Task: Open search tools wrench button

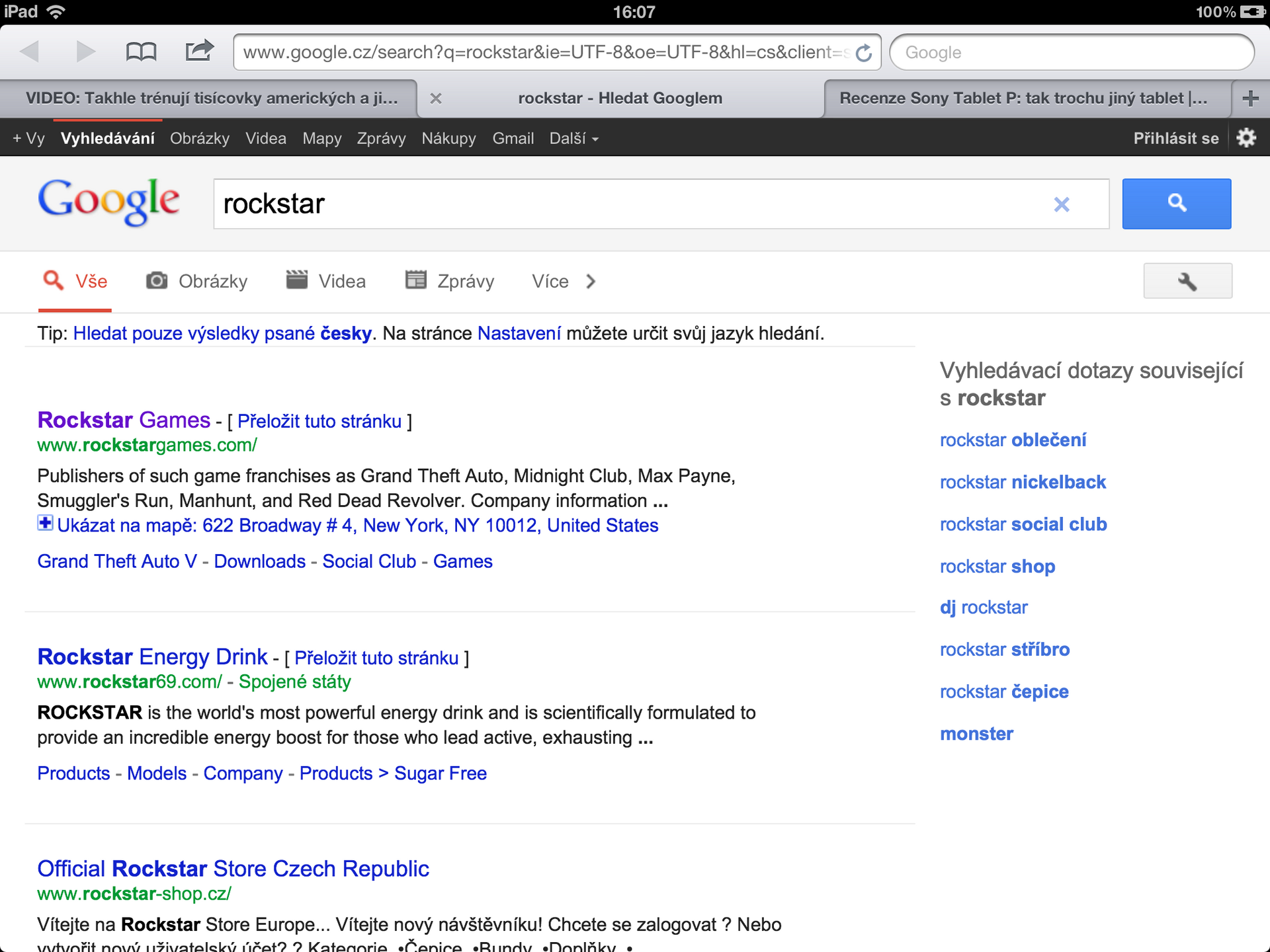Action: (1187, 282)
